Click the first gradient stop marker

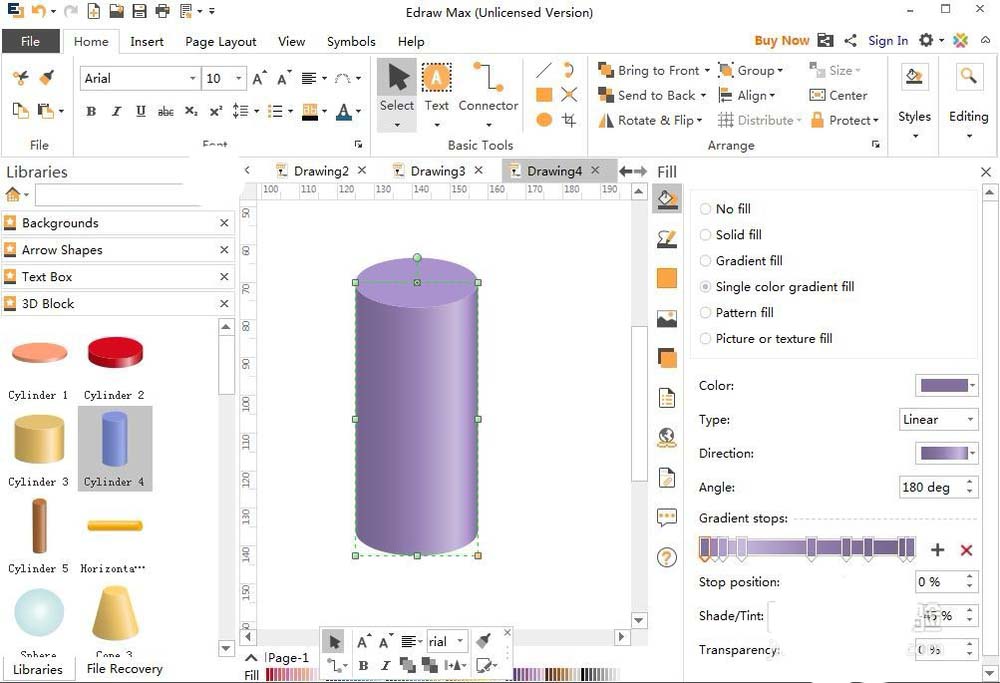pos(705,549)
